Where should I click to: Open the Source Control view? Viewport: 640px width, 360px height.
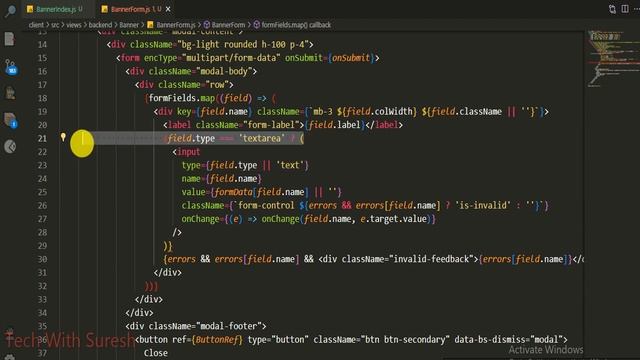tap(11, 67)
